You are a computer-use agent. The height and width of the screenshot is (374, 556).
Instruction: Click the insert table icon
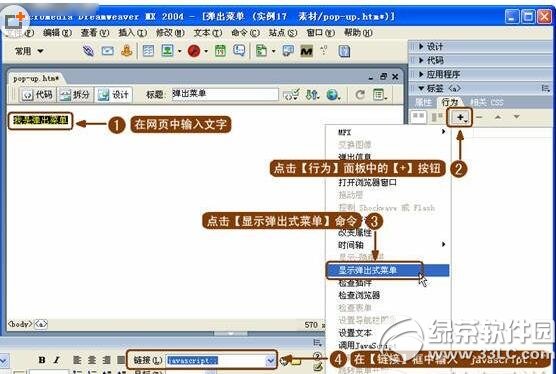pyautogui.click(x=148, y=51)
